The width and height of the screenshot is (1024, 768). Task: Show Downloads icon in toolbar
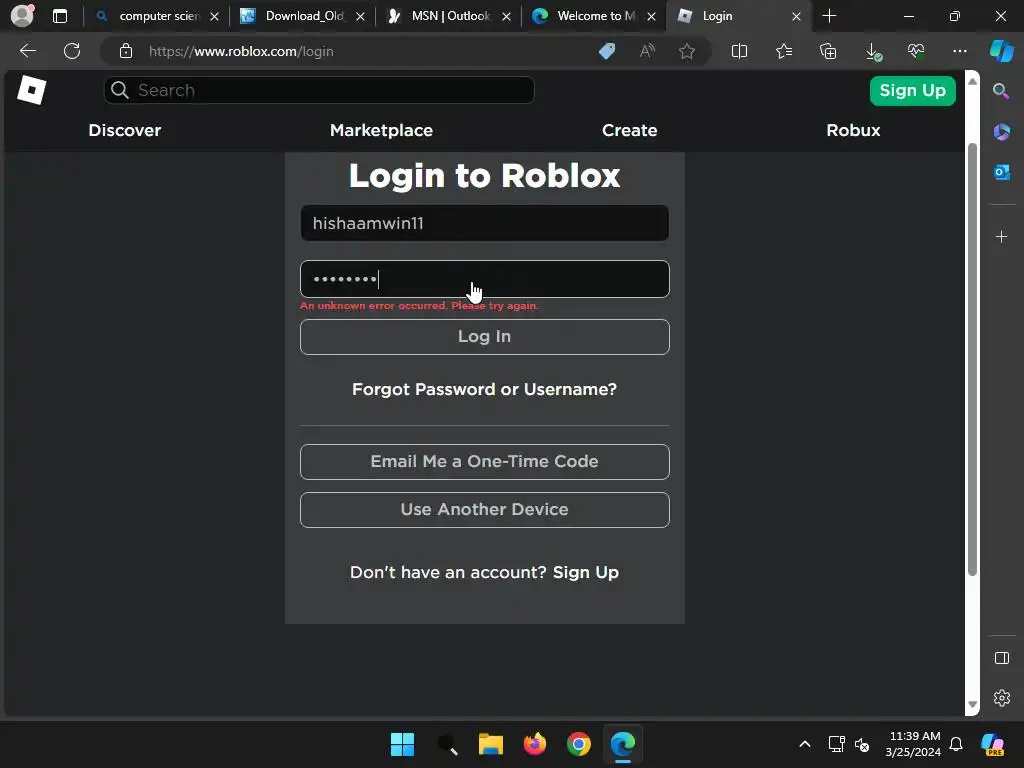coord(873,52)
